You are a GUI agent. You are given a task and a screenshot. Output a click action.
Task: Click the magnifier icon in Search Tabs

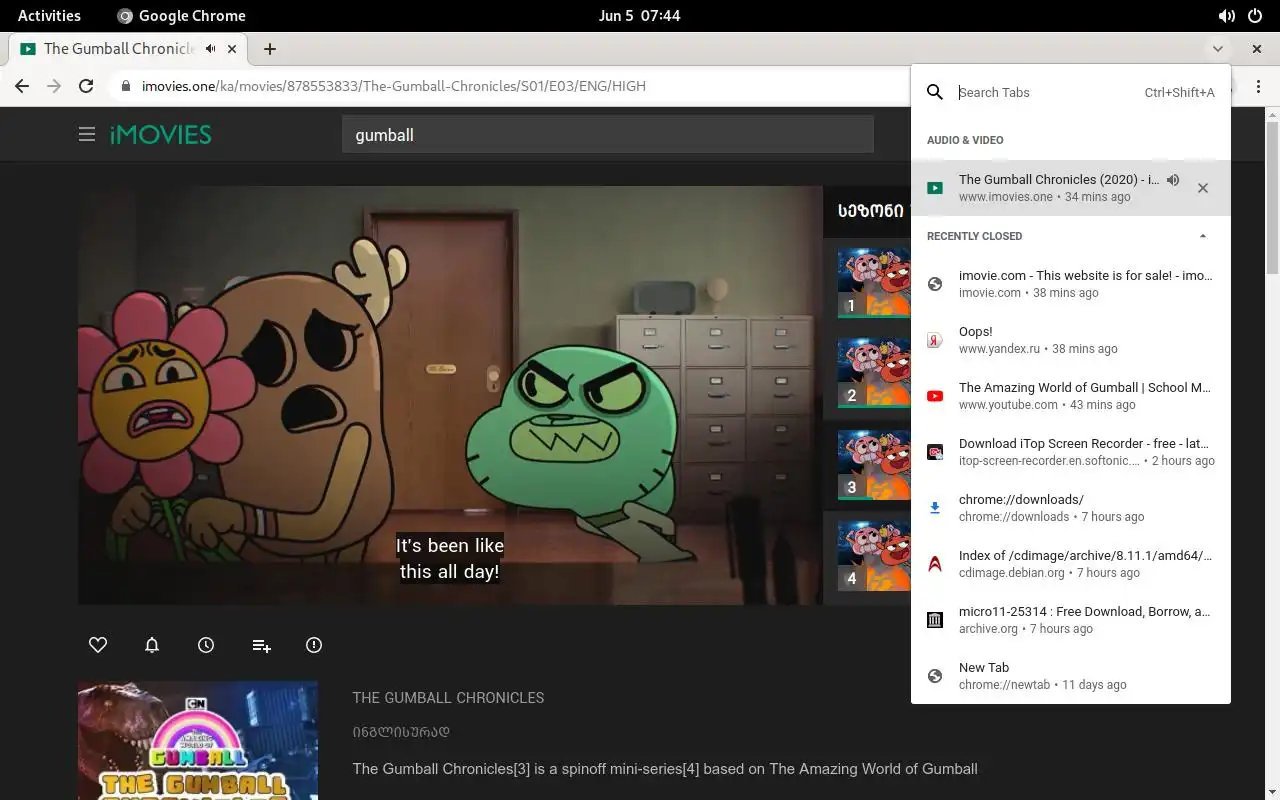pos(935,92)
